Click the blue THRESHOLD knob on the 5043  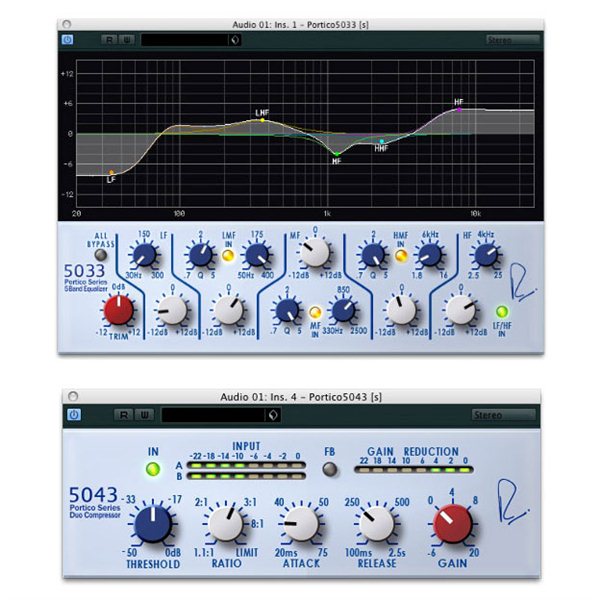pyautogui.click(x=151, y=523)
